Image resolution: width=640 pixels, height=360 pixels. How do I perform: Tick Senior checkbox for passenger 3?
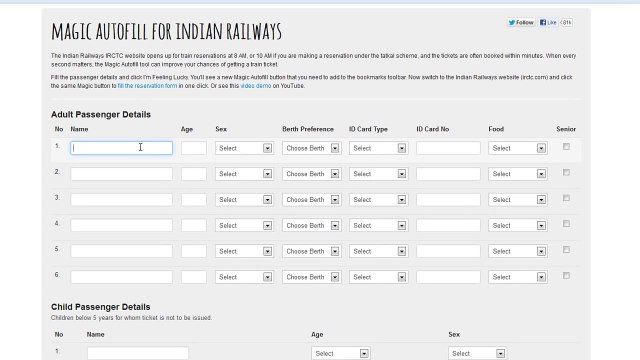point(566,198)
